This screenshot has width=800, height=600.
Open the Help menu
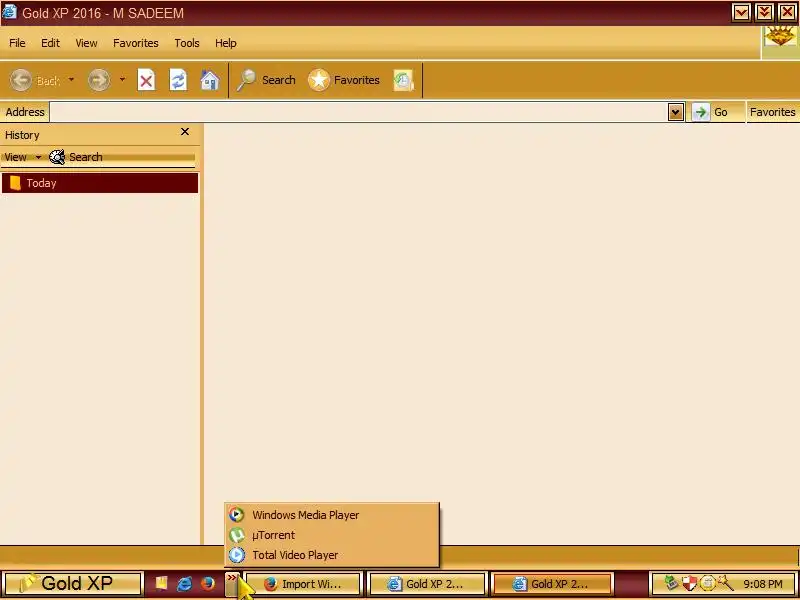[226, 43]
